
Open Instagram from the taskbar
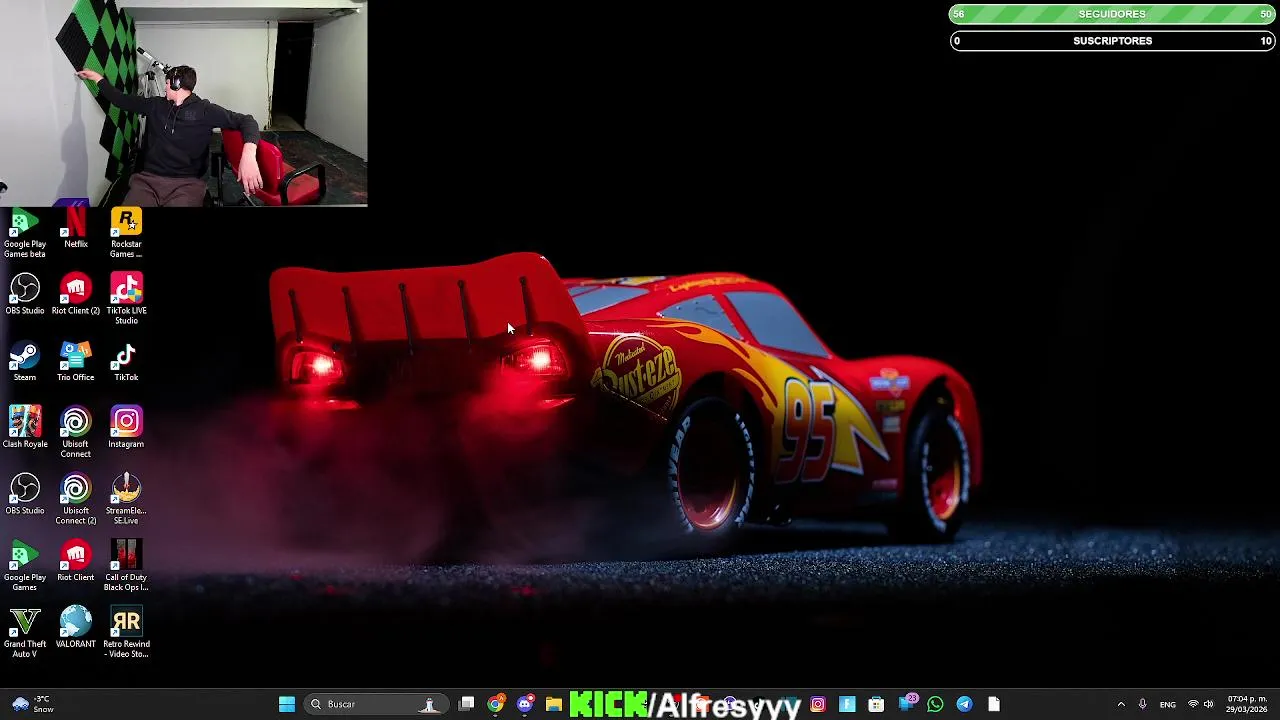pyautogui.click(x=818, y=704)
